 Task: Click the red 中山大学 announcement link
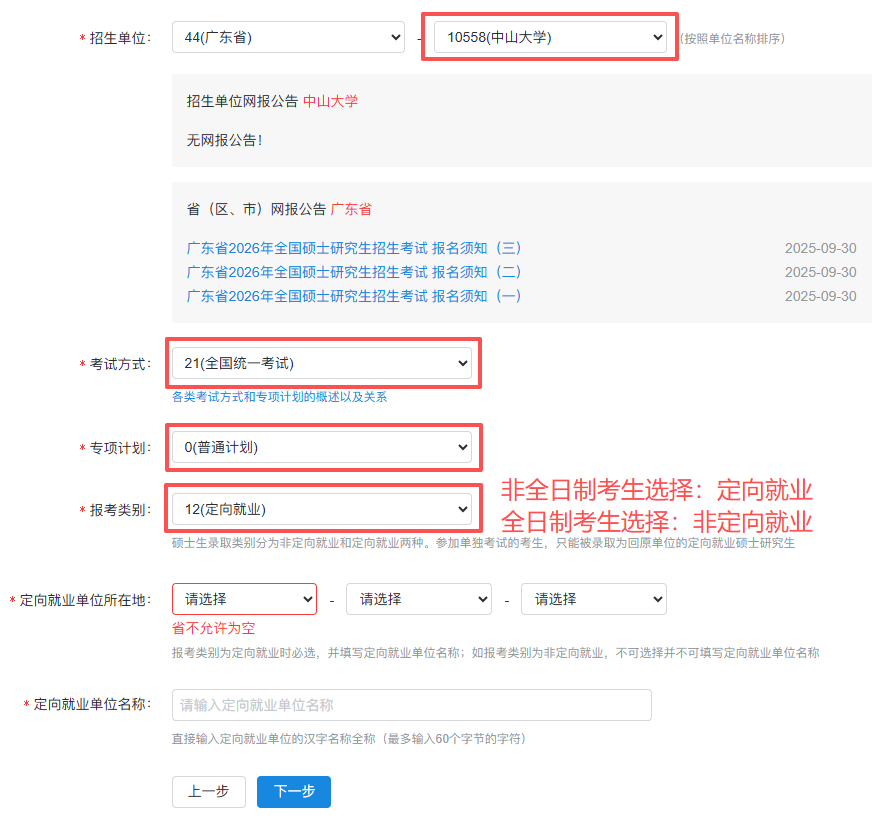[330, 101]
